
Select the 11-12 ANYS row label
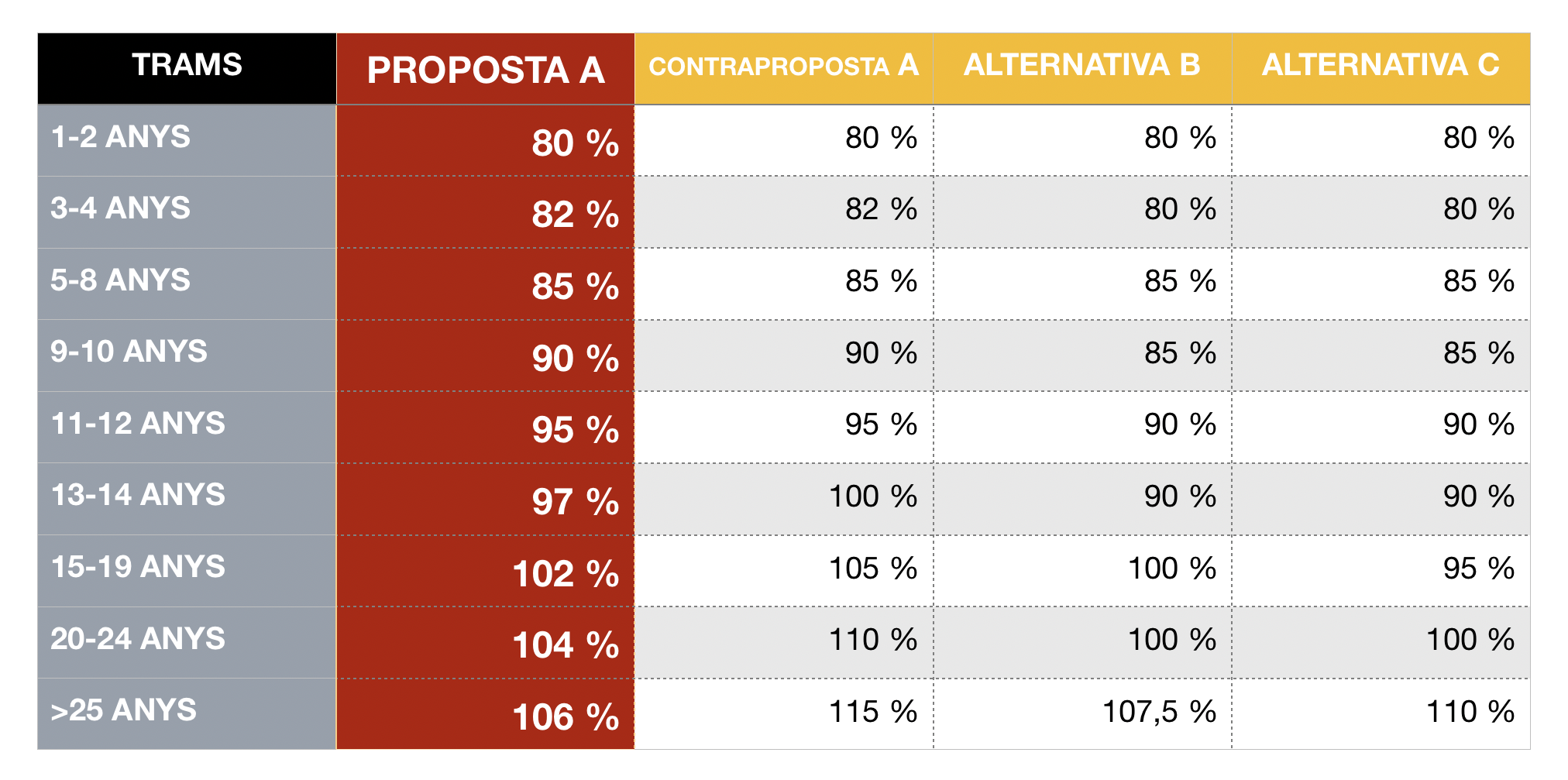point(138,424)
